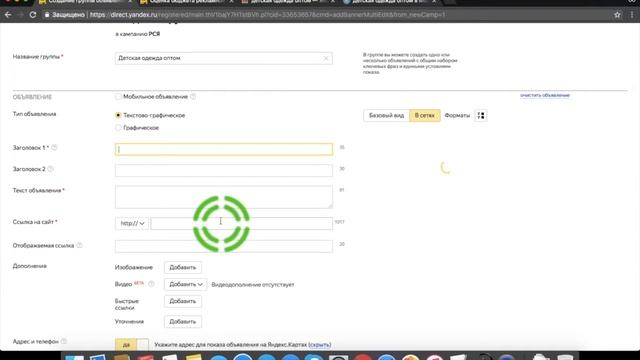The image size is (640, 360).
Task: Click into the 'Заголовок 1' field
Action: tap(224, 149)
